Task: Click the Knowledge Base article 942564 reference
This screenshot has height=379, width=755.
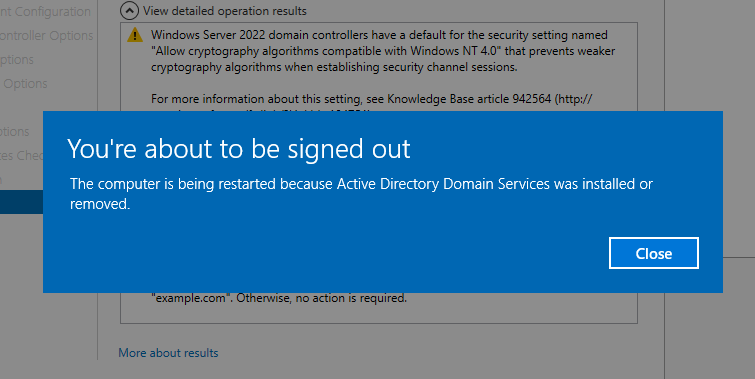Action: click(x=469, y=99)
